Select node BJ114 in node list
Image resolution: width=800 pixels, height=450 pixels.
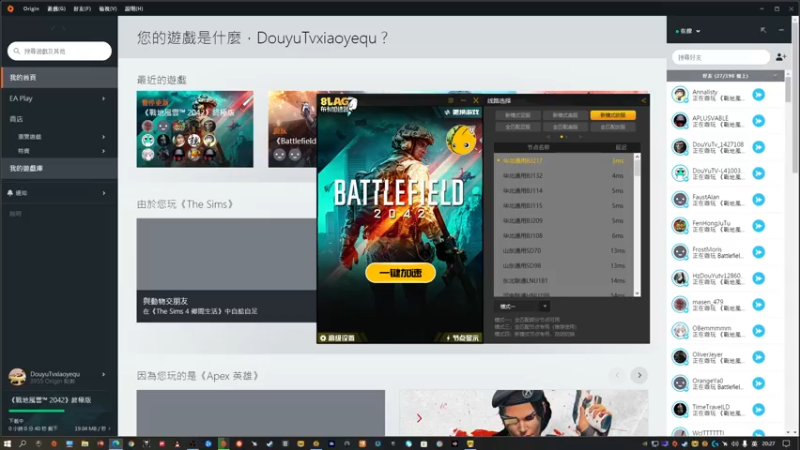click(x=564, y=190)
